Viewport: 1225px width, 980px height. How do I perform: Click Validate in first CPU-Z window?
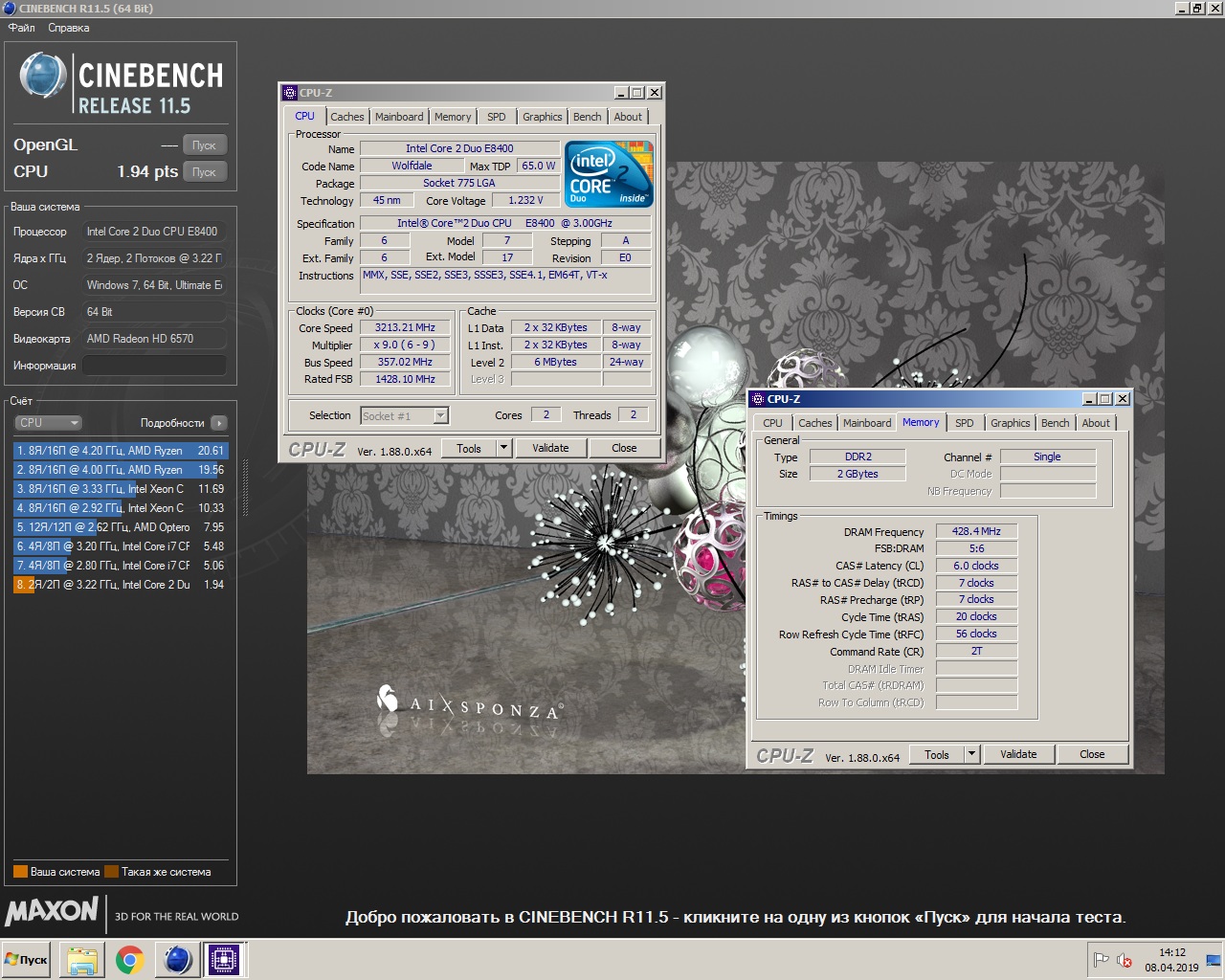click(x=550, y=448)
